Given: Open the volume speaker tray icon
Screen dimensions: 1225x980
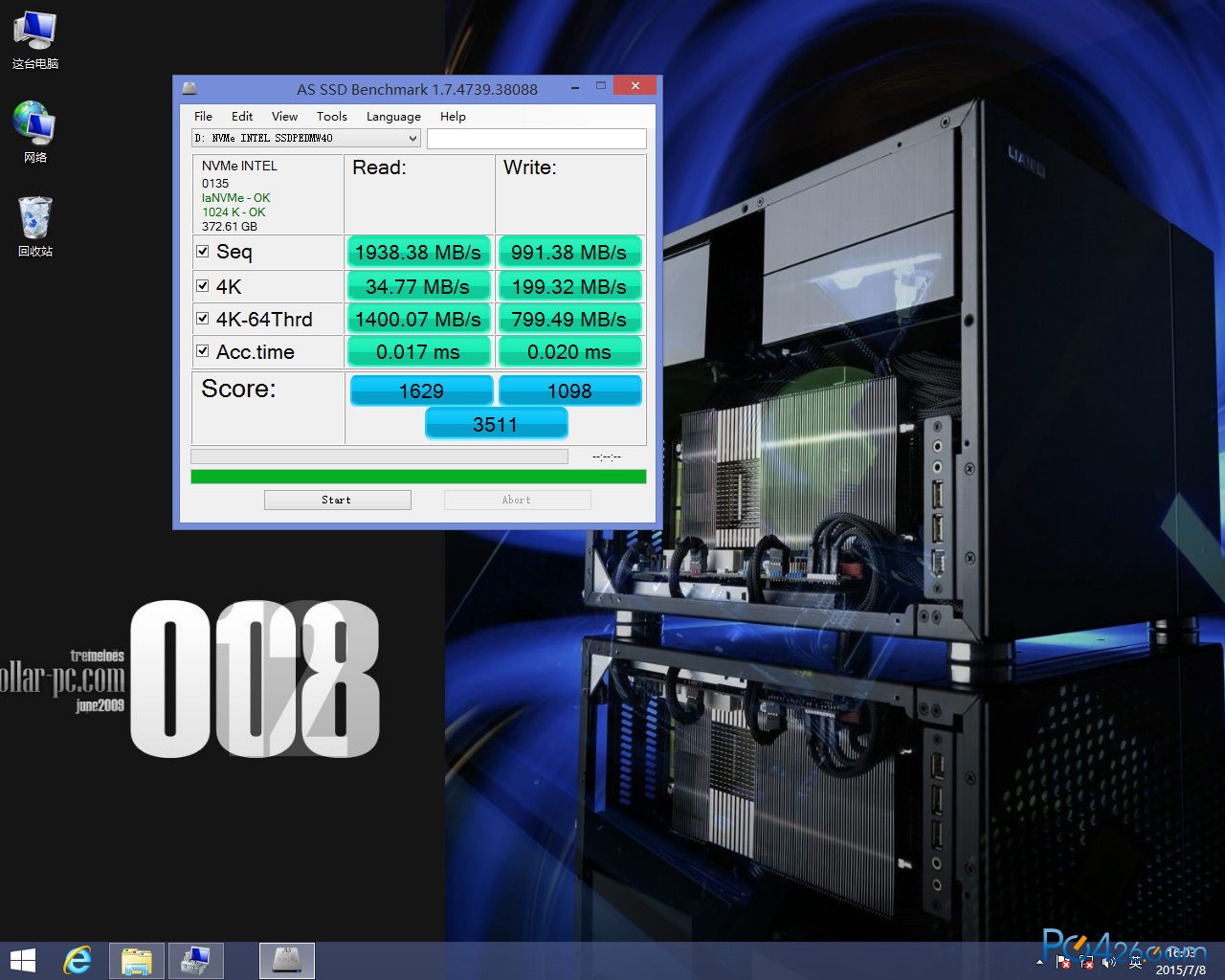Looking at the screenshot, I should (x=1109, y=963).
